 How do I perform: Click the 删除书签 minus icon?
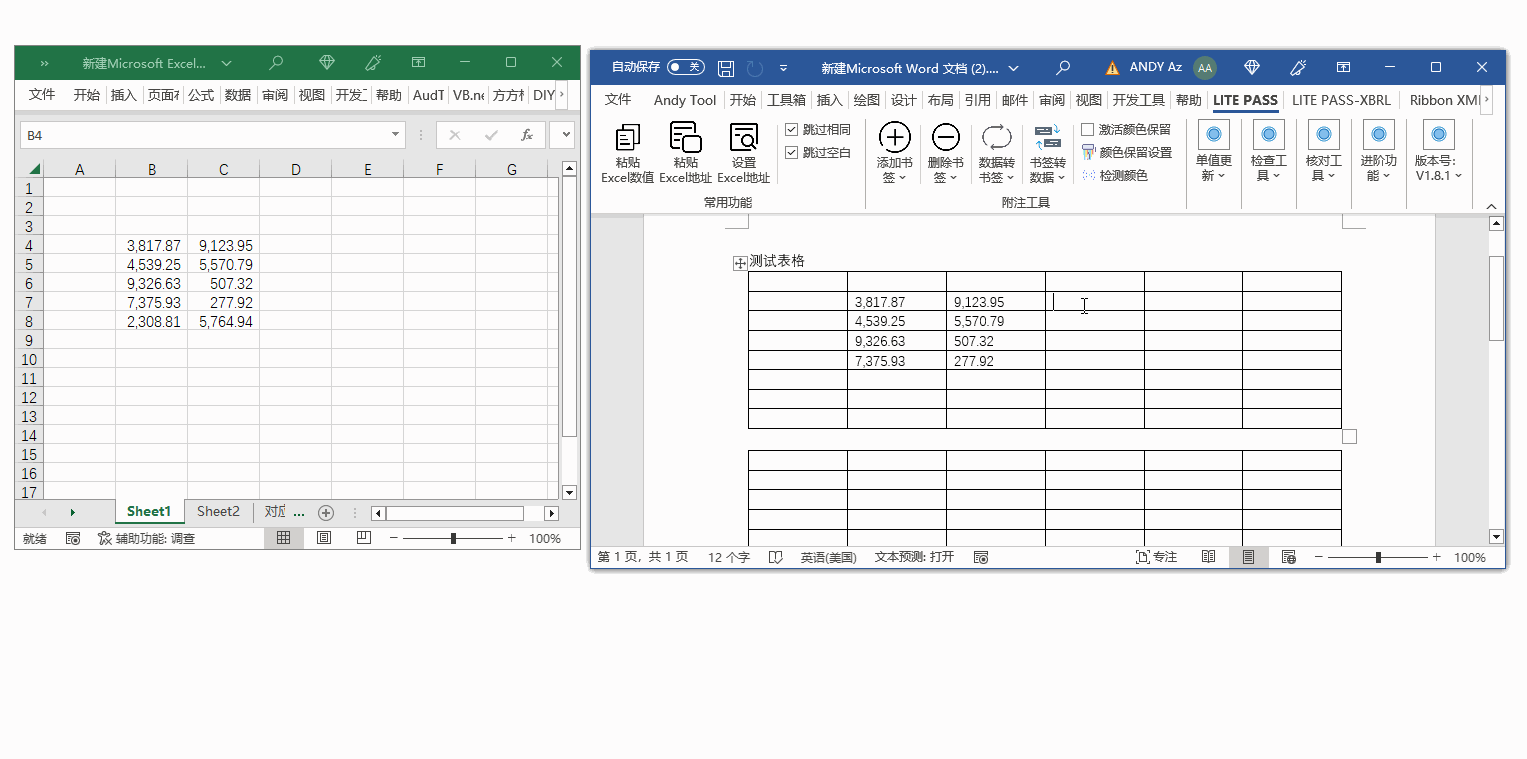[945, 138]
